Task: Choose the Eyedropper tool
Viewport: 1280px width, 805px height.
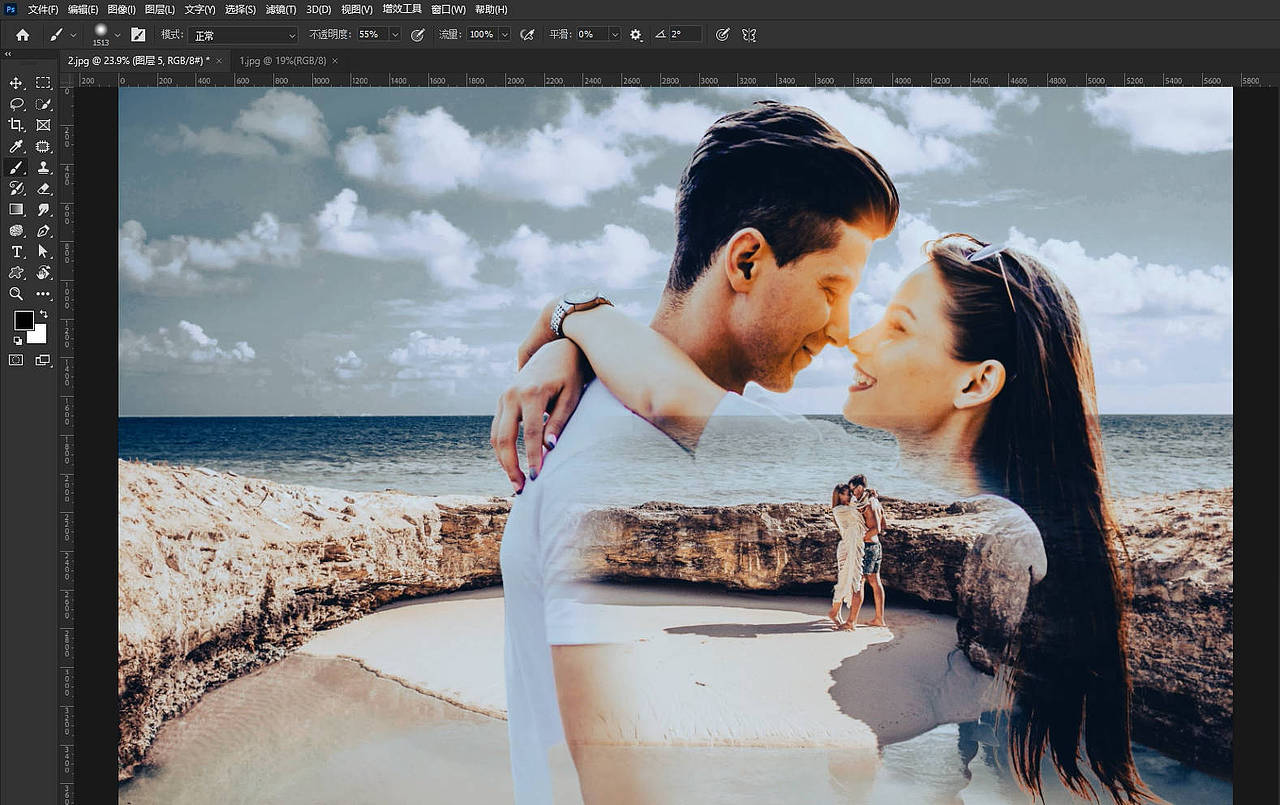Action: (16, 147)
